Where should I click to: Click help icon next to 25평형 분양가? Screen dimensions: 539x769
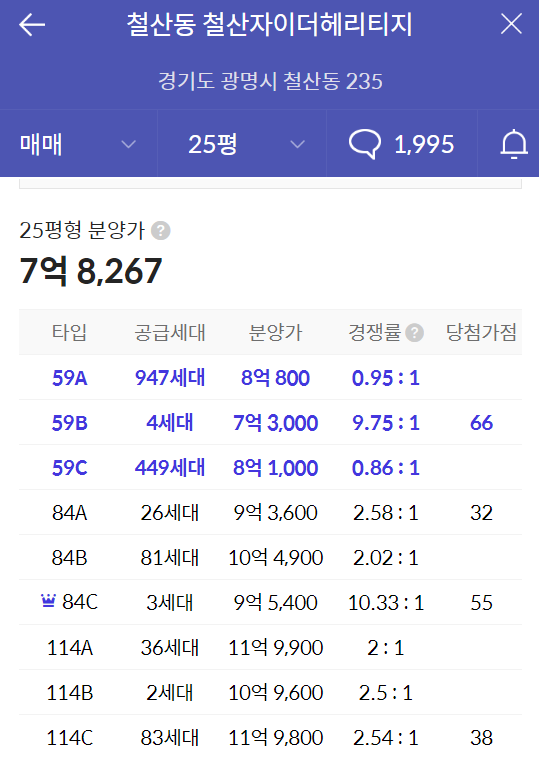click(x=160, y=231)
